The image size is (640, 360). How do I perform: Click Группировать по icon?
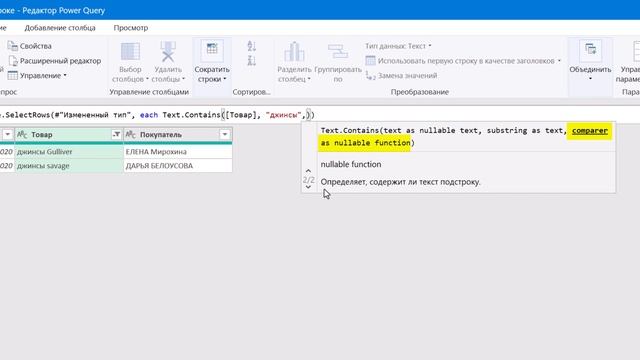pyautogui.click(x=338, y=52)
